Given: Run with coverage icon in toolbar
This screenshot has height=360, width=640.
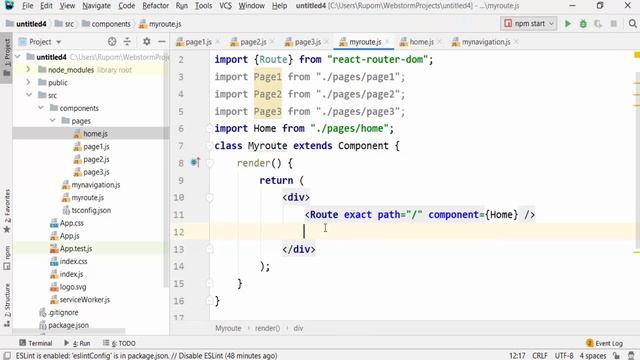Looking at the screenshot, I should click(x=598, y=24).
